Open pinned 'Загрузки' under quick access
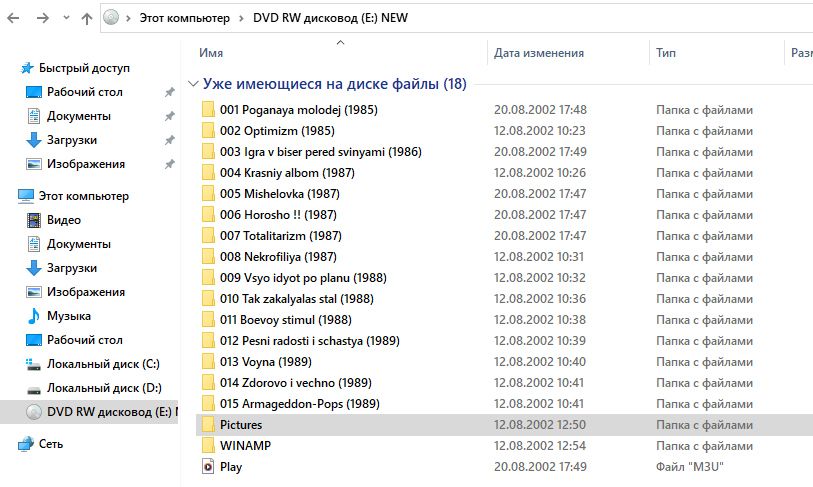The height and width of the screenshot is (487, 813). [72, 140]
